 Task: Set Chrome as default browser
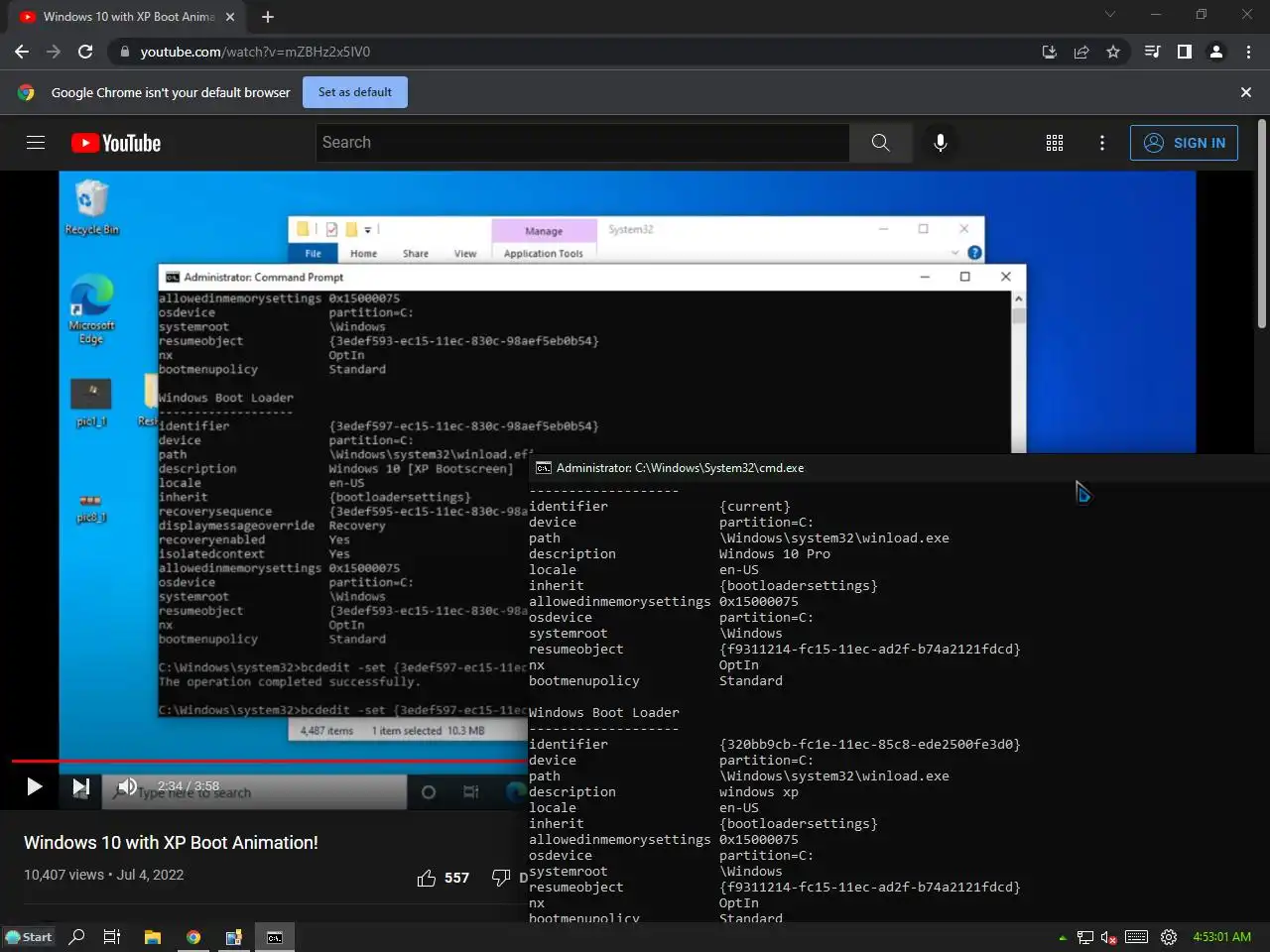[x=354, y=92]
